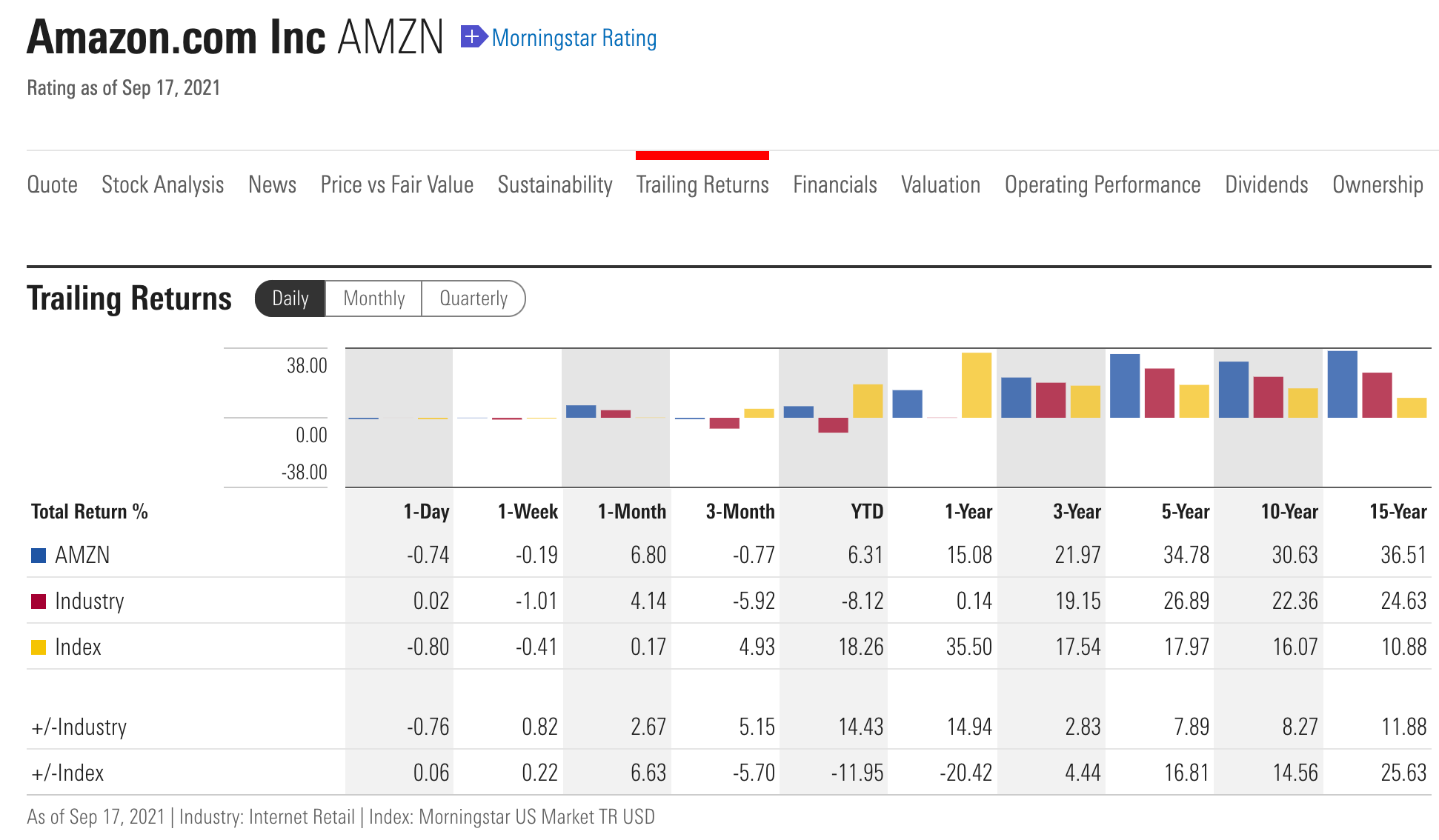This screenshot has width=1439, height=840.
Task: Open the Quote tab
Action: click(53, 184)
